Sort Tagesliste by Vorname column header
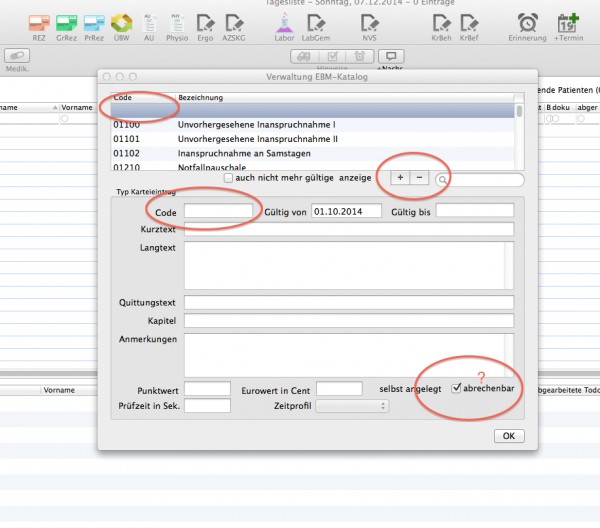 (x=77, y=108)
